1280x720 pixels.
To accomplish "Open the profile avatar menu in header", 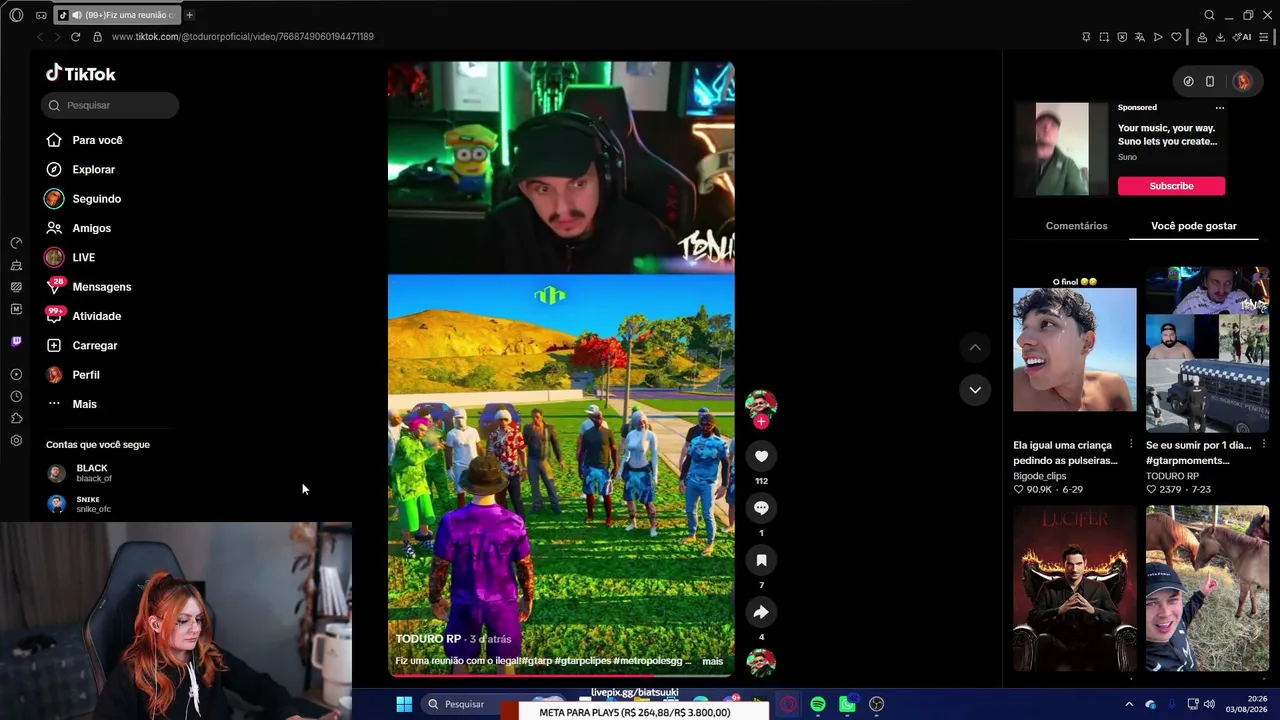I will point(1242,82).
